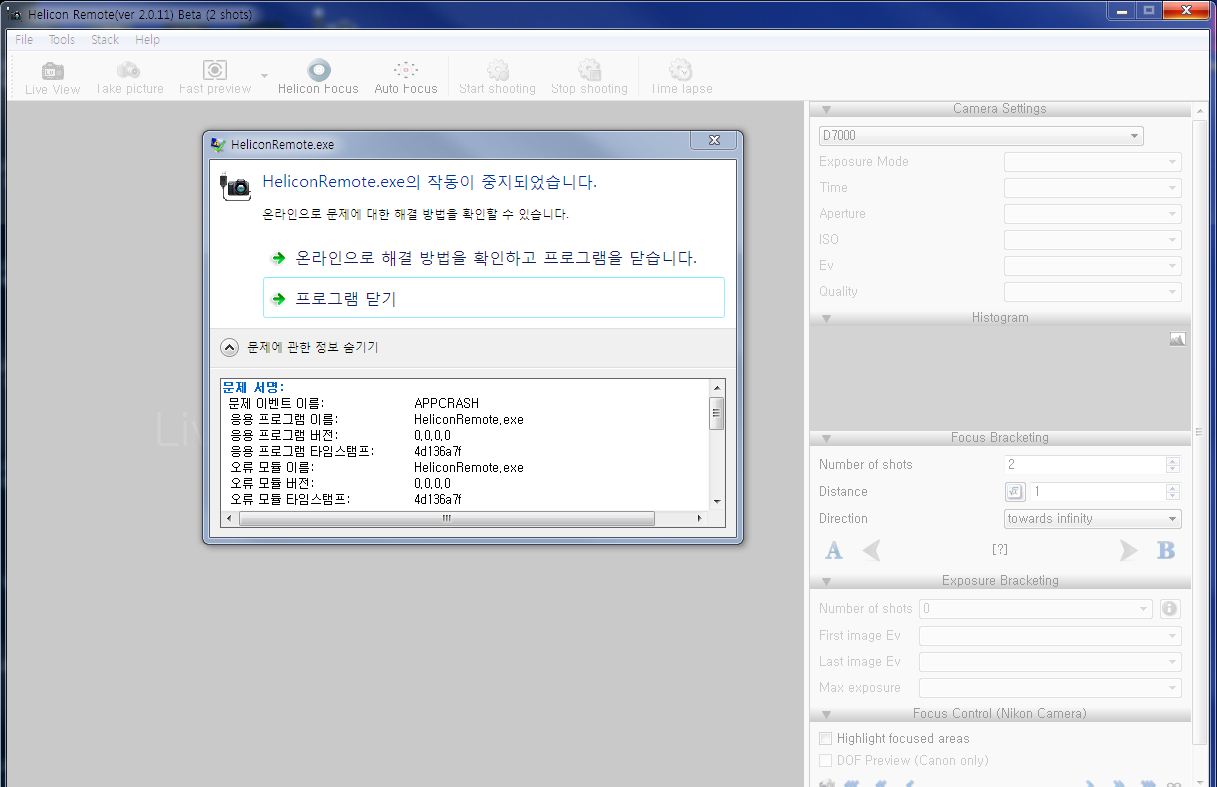Click the right focus arrow beside B
Image resolution: width=1217 pixels, height=787 pixels.
[1128, 550]
